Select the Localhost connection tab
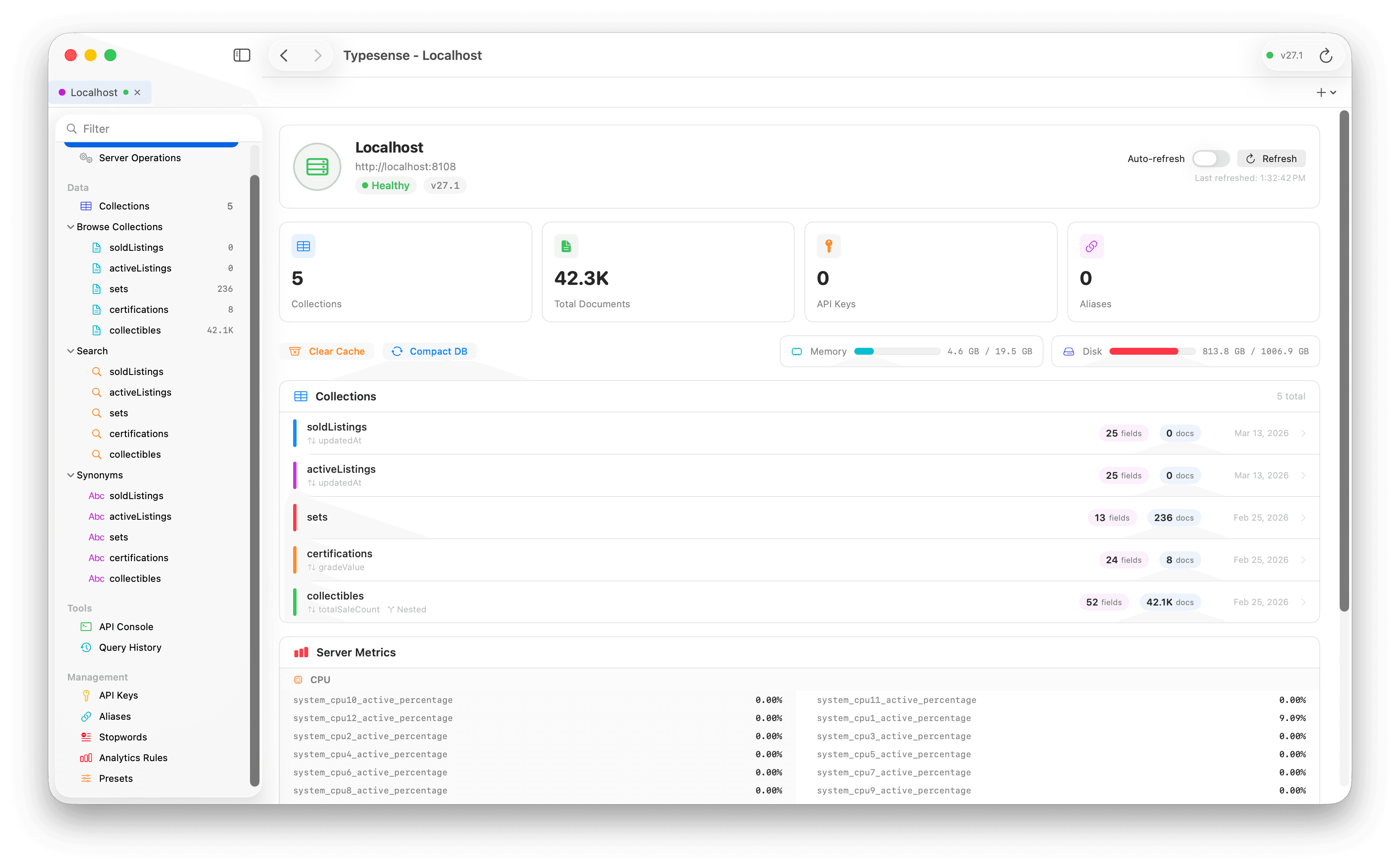The height and width of the screenshot is (868, 1400). (94, 92)
